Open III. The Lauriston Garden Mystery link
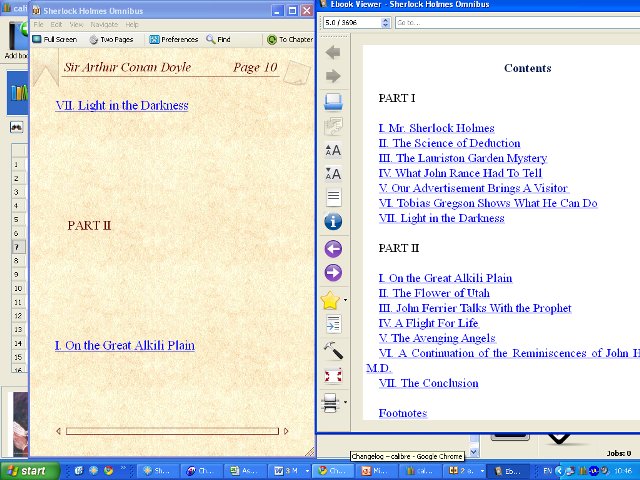 point(462,158)
